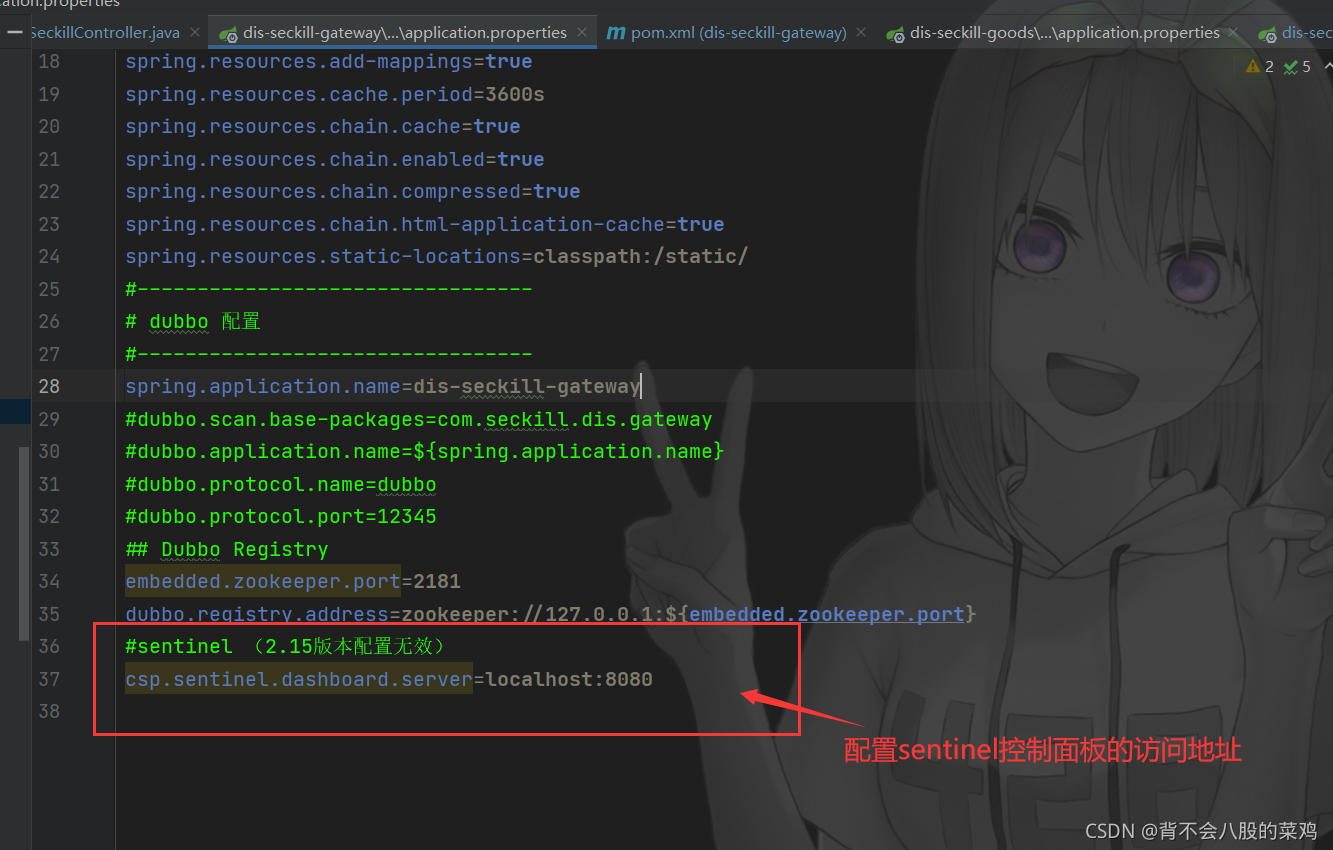Click the #sentinel (2.15版本配置无效) comment
Viewport: 1333px width, 850px height.
(285, 646)
